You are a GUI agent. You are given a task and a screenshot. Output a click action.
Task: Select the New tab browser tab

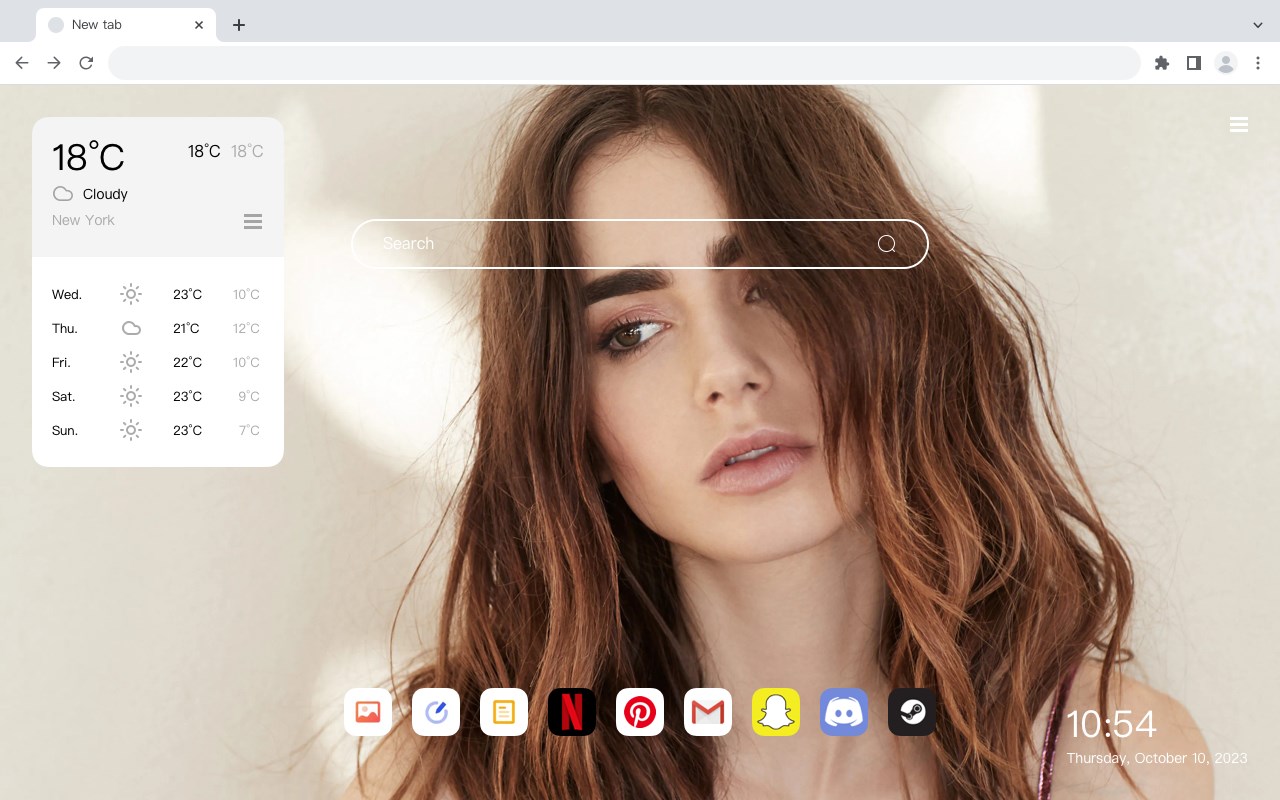coord(126,25)
